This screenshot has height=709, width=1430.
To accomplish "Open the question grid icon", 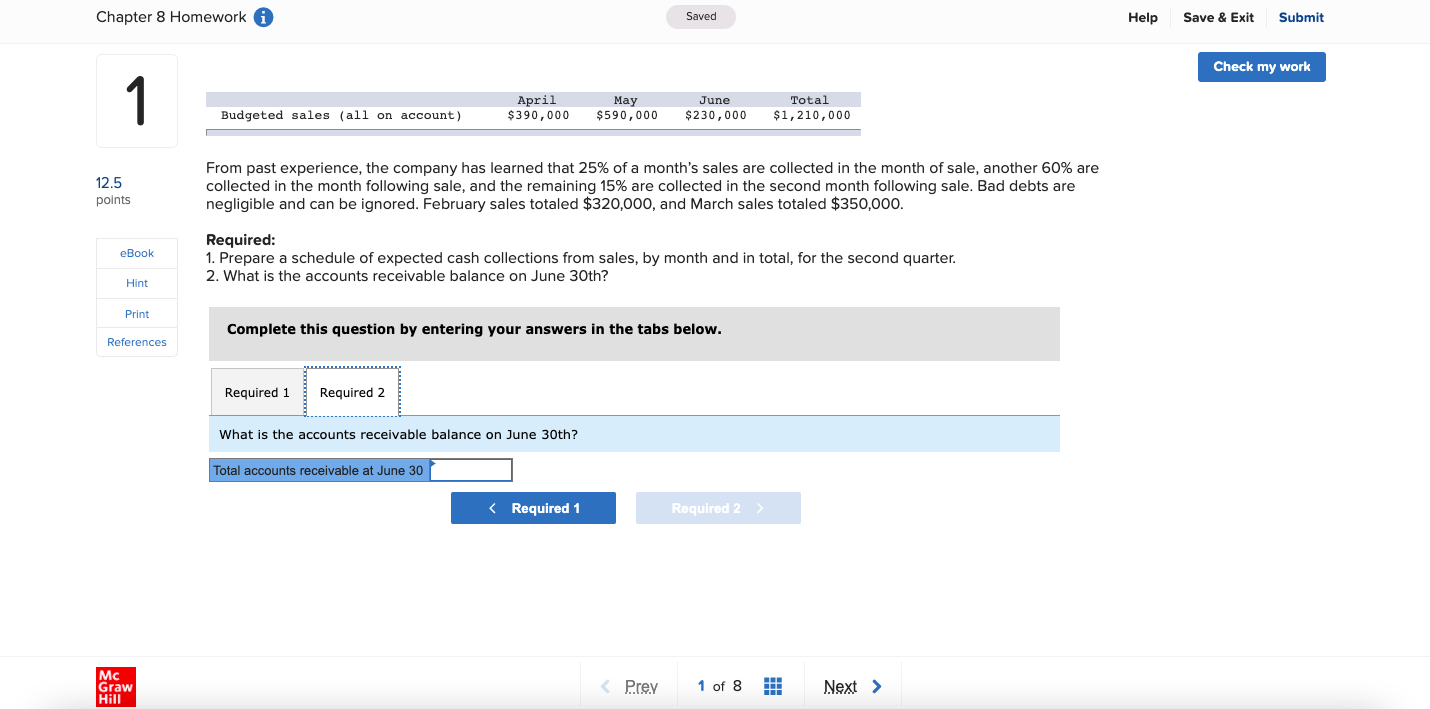I will tap(772, 686).
